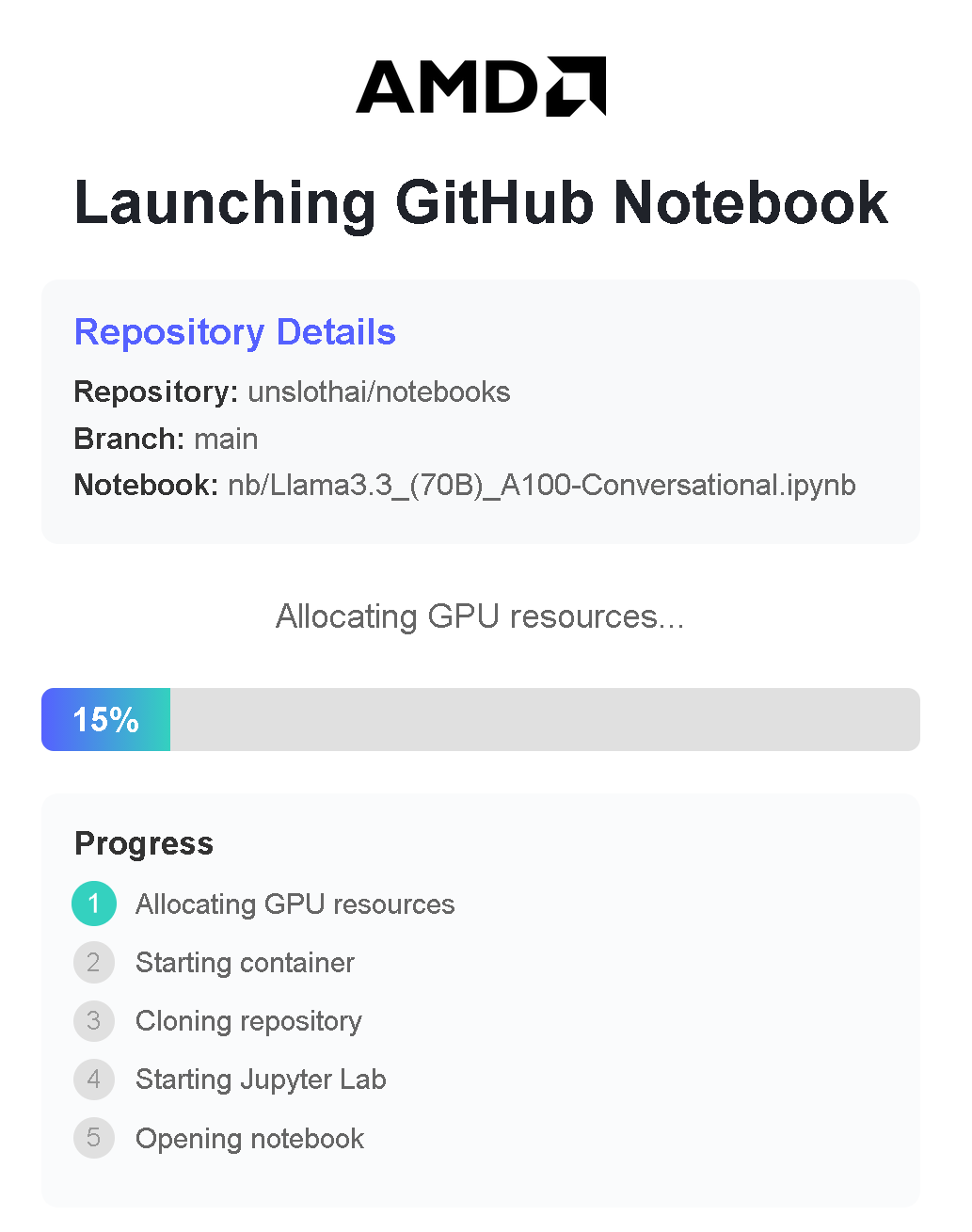
Task: Select the Repository Details heading
Action: (235, 332)
